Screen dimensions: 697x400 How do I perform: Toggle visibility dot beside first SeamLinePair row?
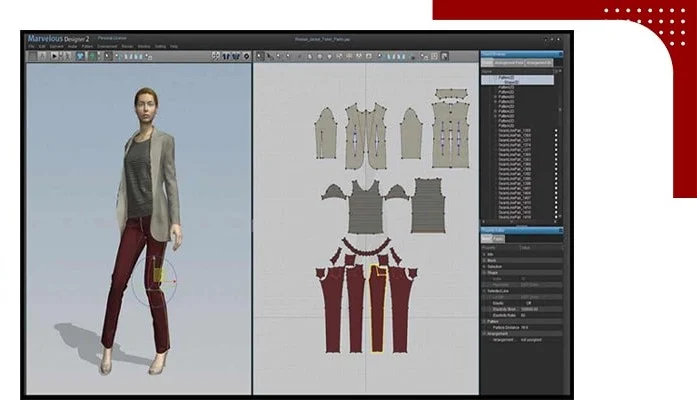tap(556, 131)
